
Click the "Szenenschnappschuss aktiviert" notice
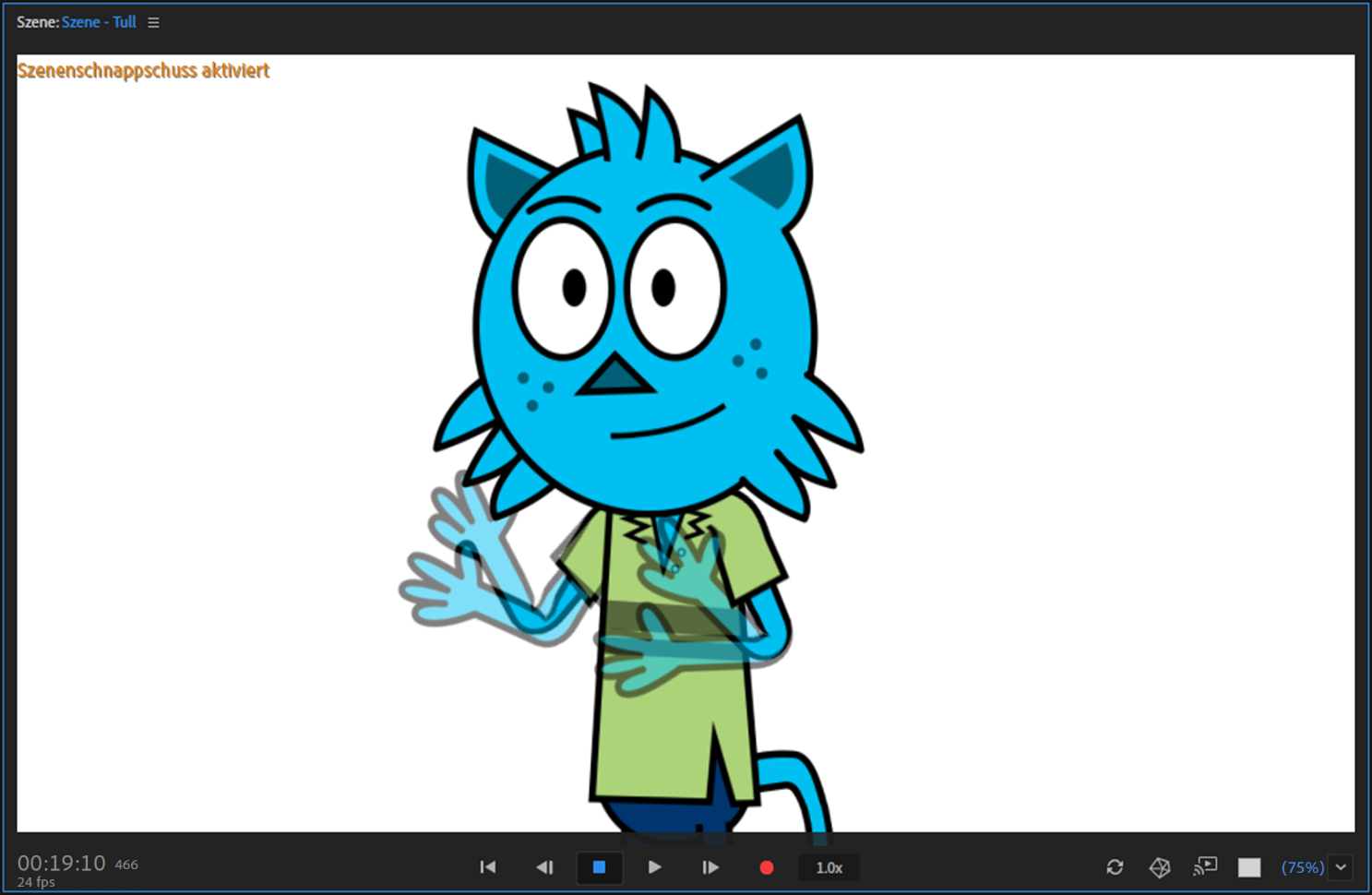pos(143,71)
